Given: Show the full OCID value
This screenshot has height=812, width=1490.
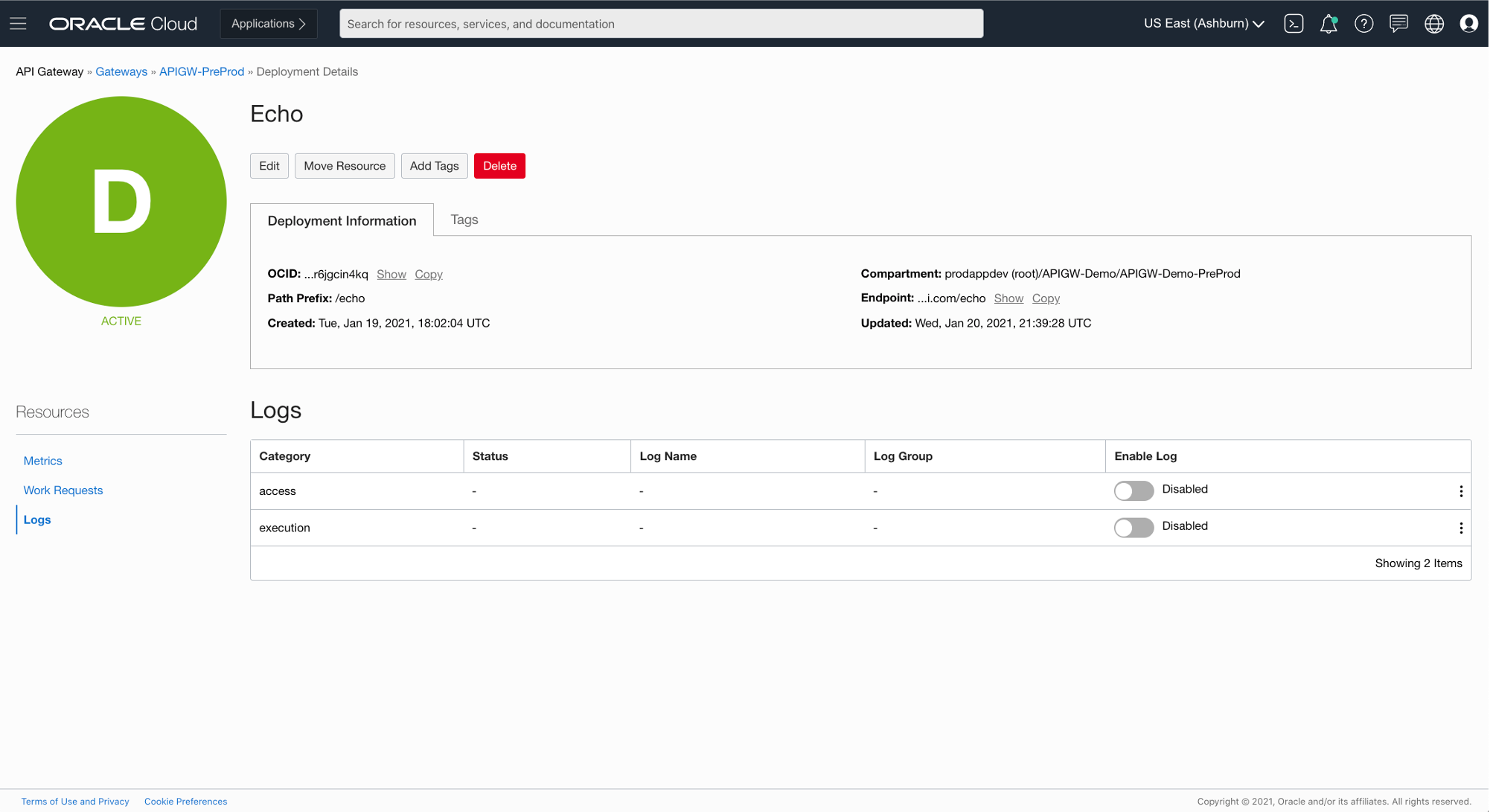Looking at the screenshot, I should pyautogui.click(x=391, y=274).
